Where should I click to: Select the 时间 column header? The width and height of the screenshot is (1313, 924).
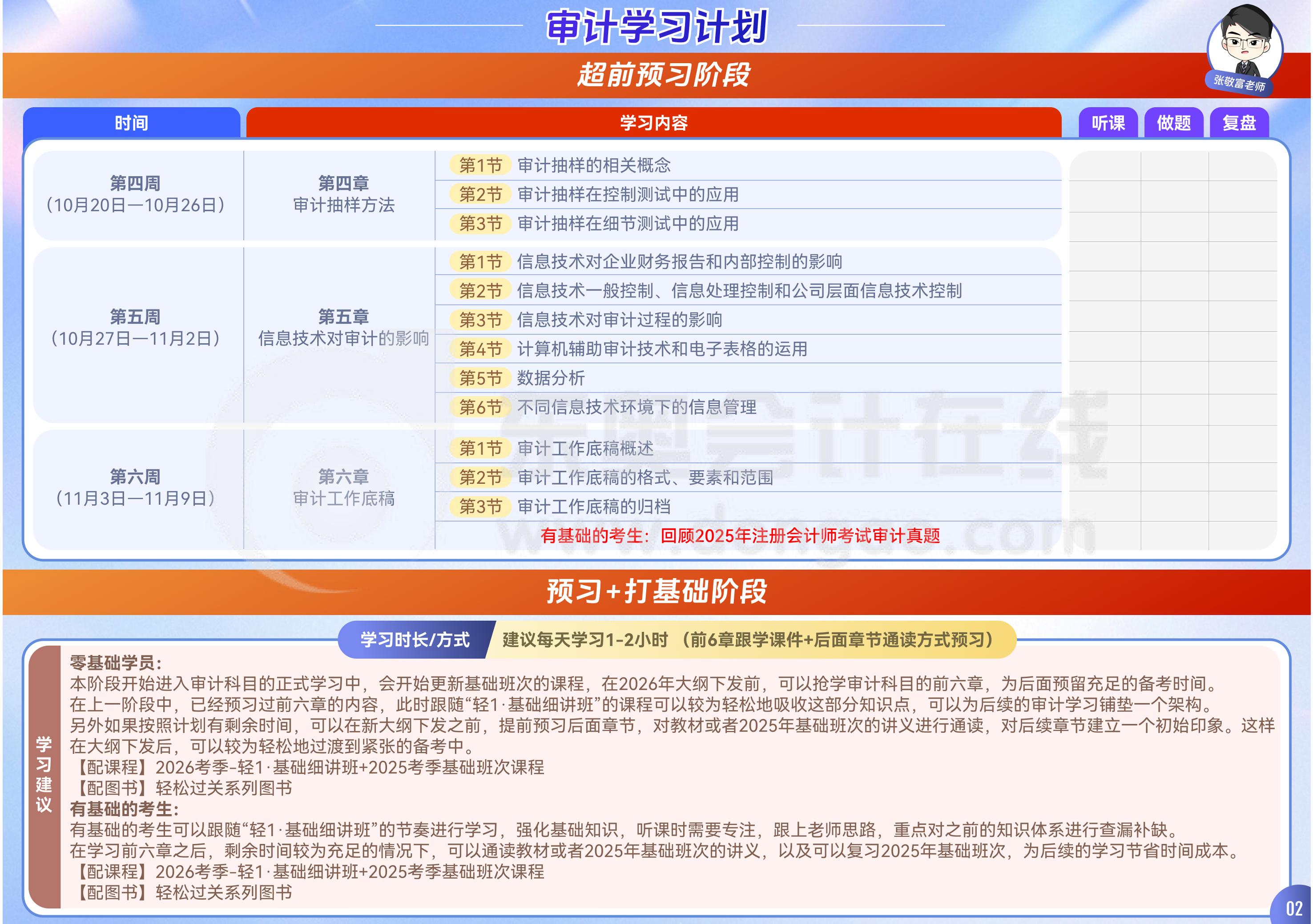[131, 122]
